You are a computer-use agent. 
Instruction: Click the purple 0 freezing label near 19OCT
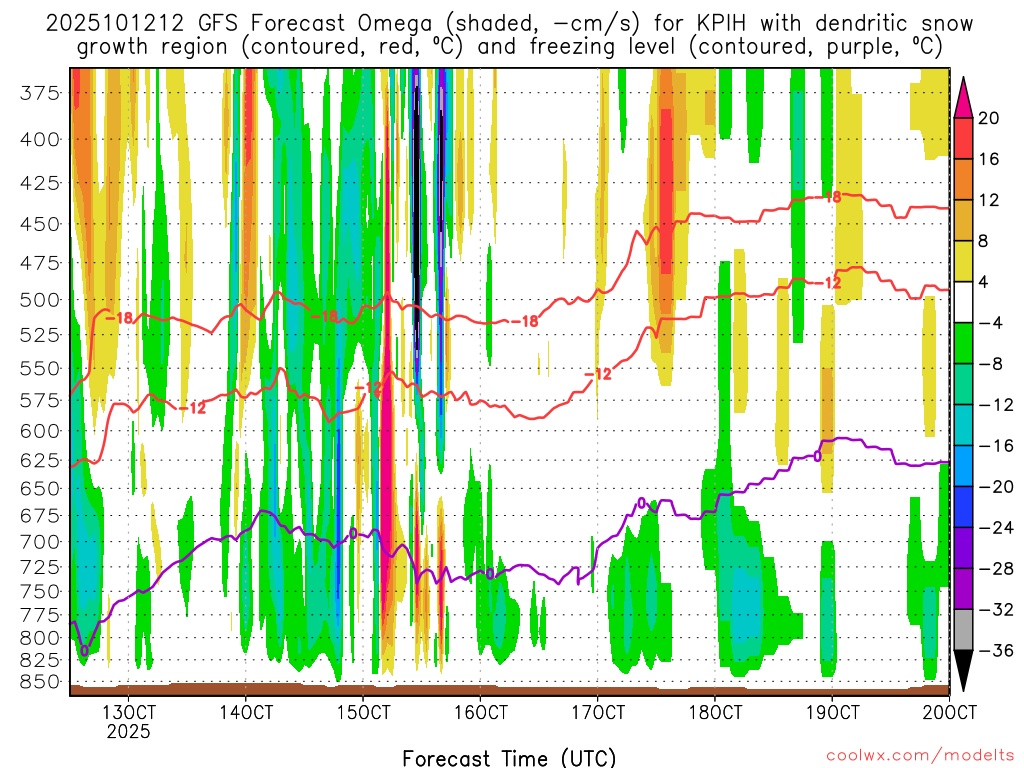[x=817, y=456]
